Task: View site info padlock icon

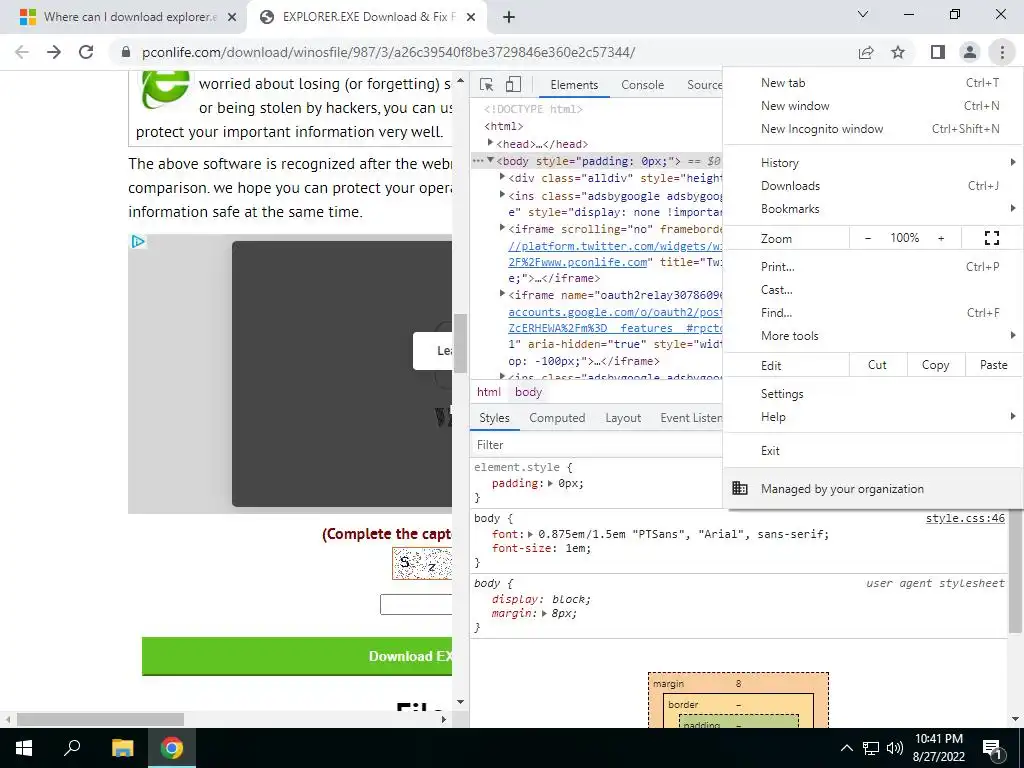Action: [x=126, y=52]
